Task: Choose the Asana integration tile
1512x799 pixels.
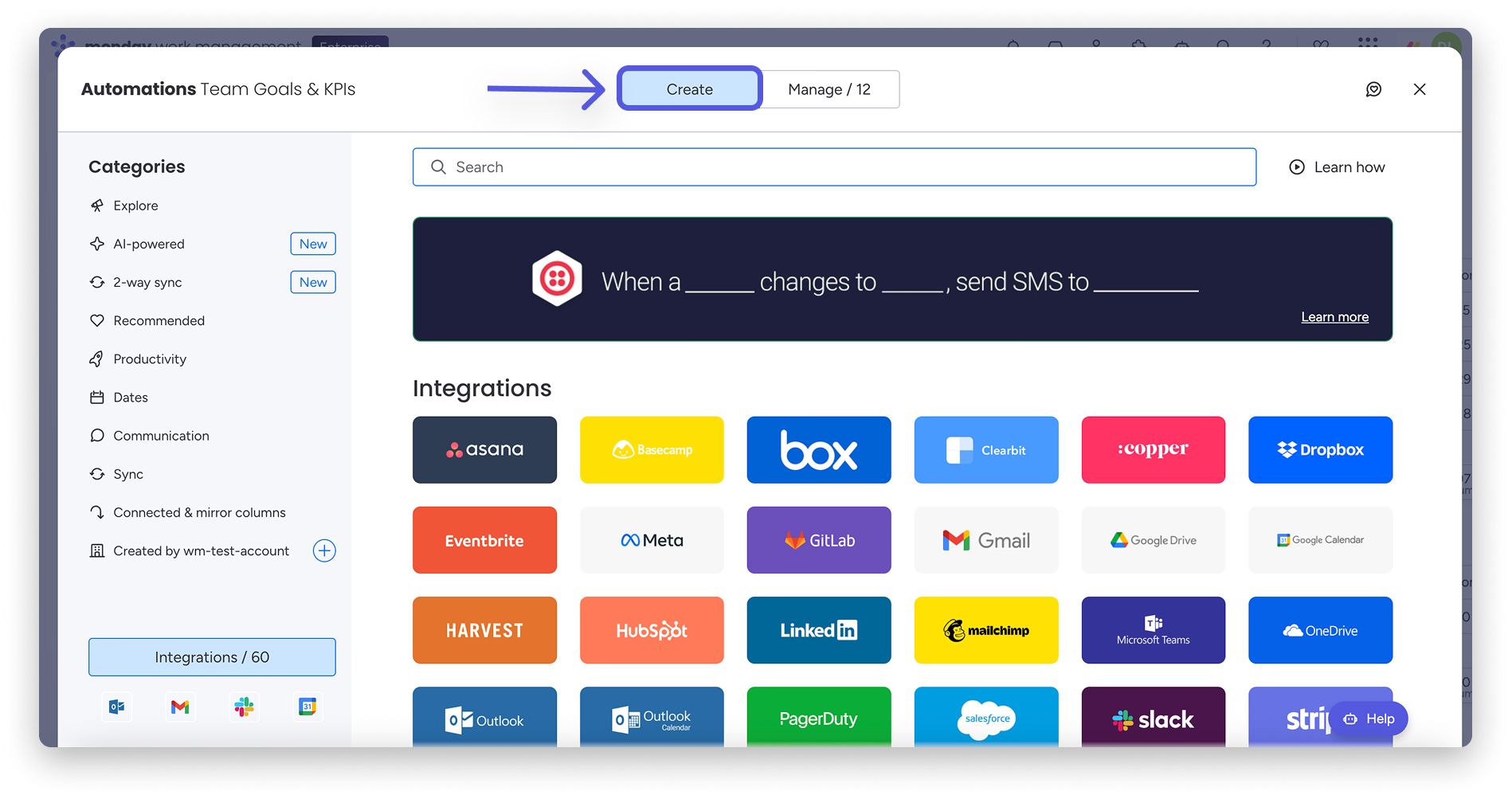Action: point(484,450)
